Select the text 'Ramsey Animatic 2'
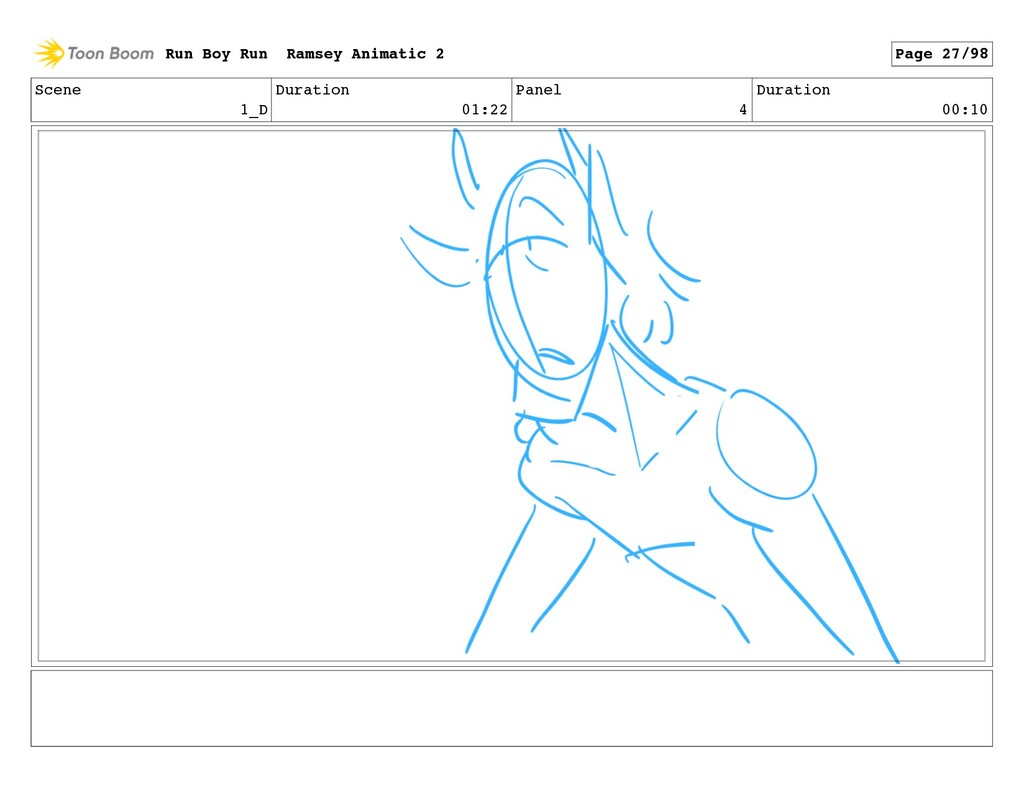Screen dimensions: 1024x793 pyautogui.click(x=365, y=54)
